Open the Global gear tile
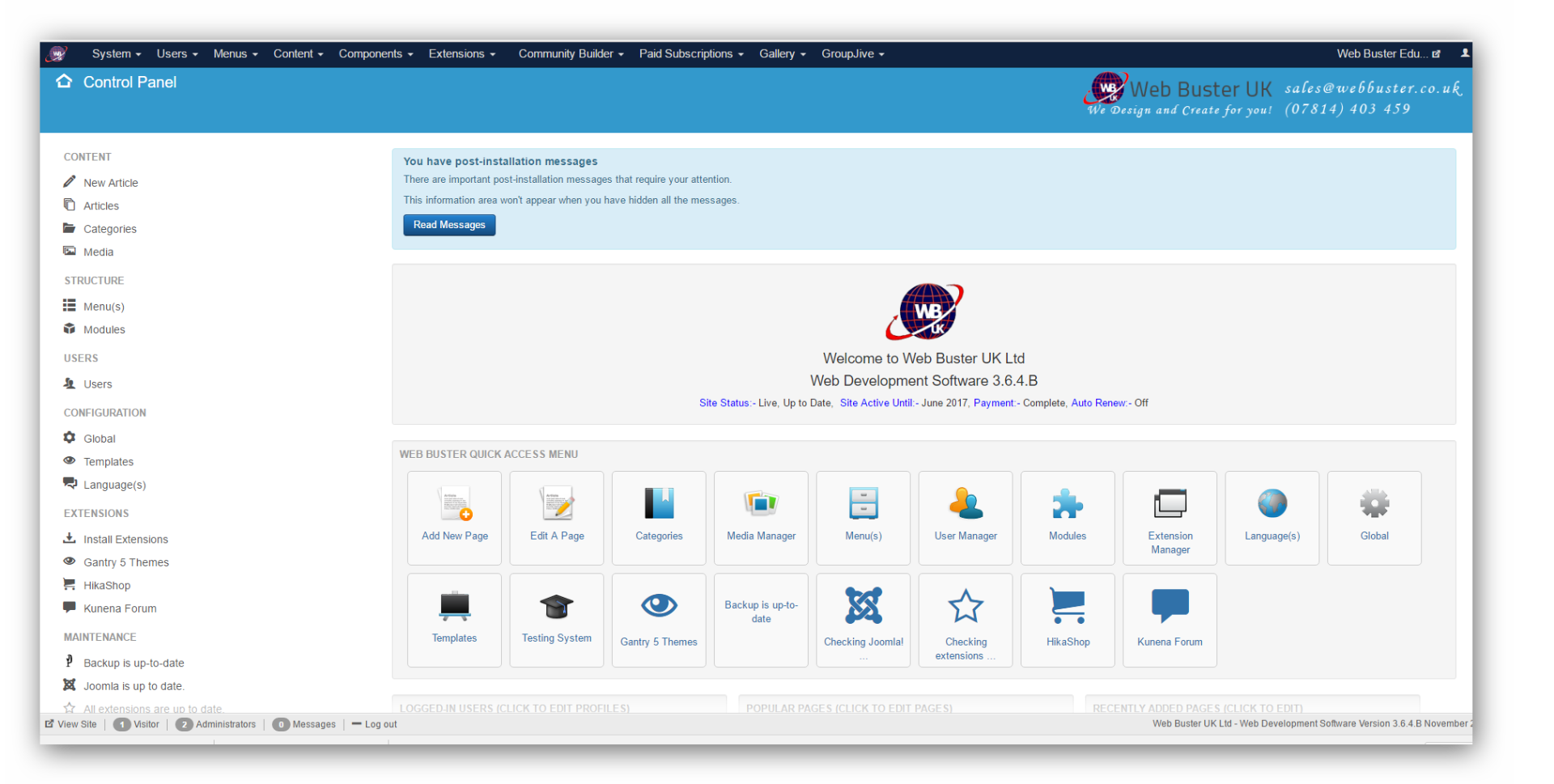 1374,518
